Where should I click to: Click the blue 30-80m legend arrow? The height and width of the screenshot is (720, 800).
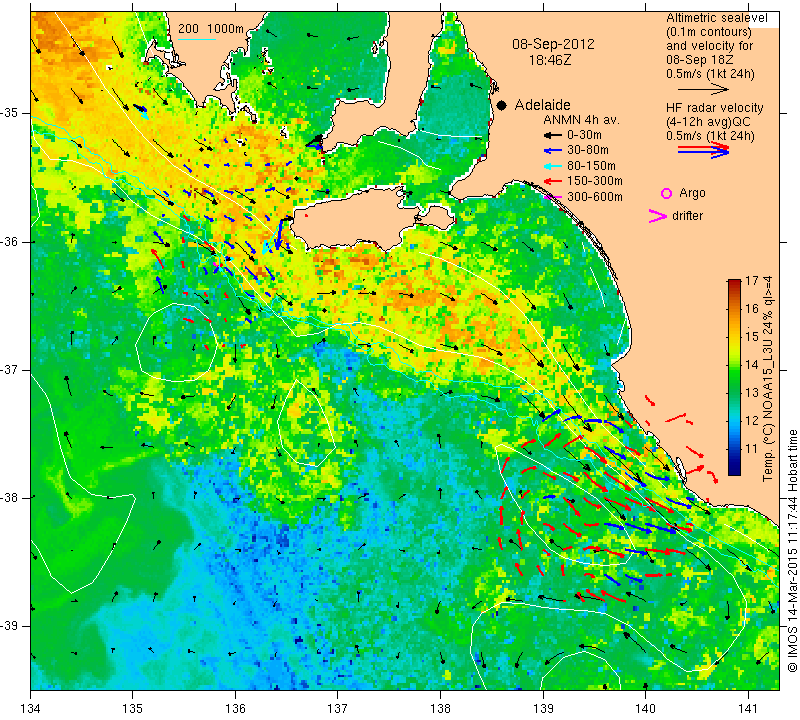(552, 151)
